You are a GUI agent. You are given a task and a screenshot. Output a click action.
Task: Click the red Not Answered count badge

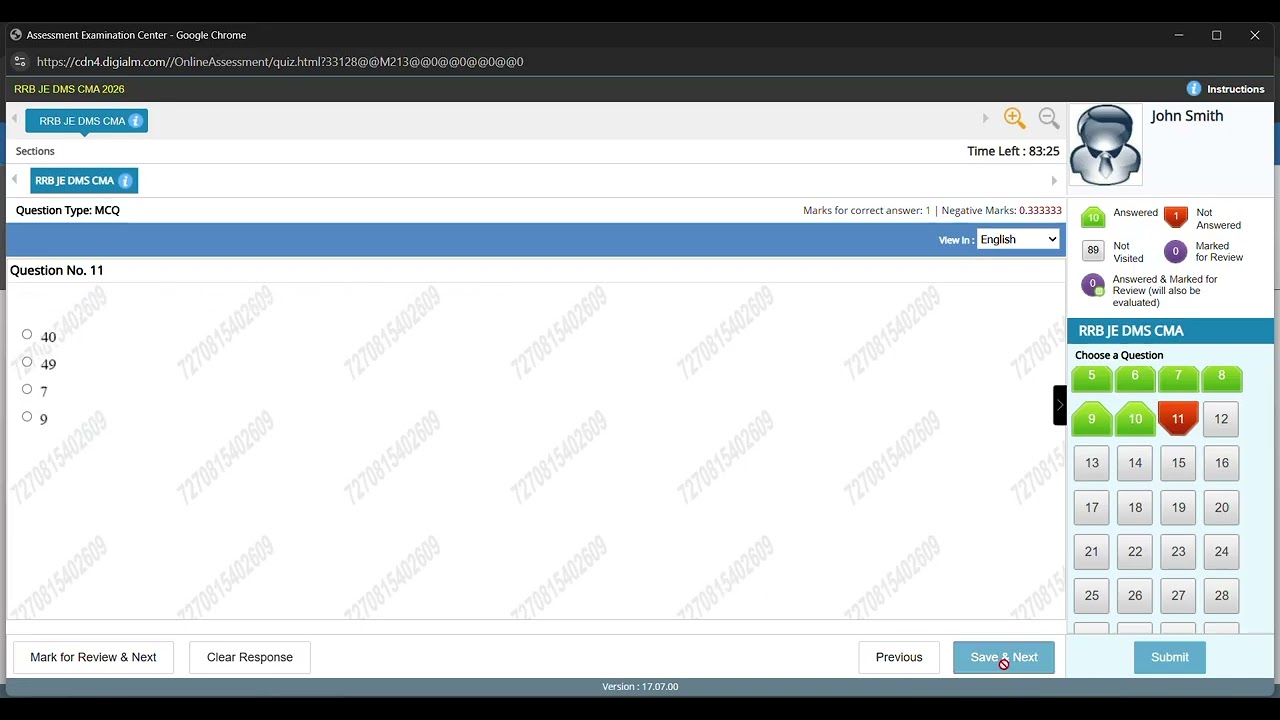[1176, 217]
